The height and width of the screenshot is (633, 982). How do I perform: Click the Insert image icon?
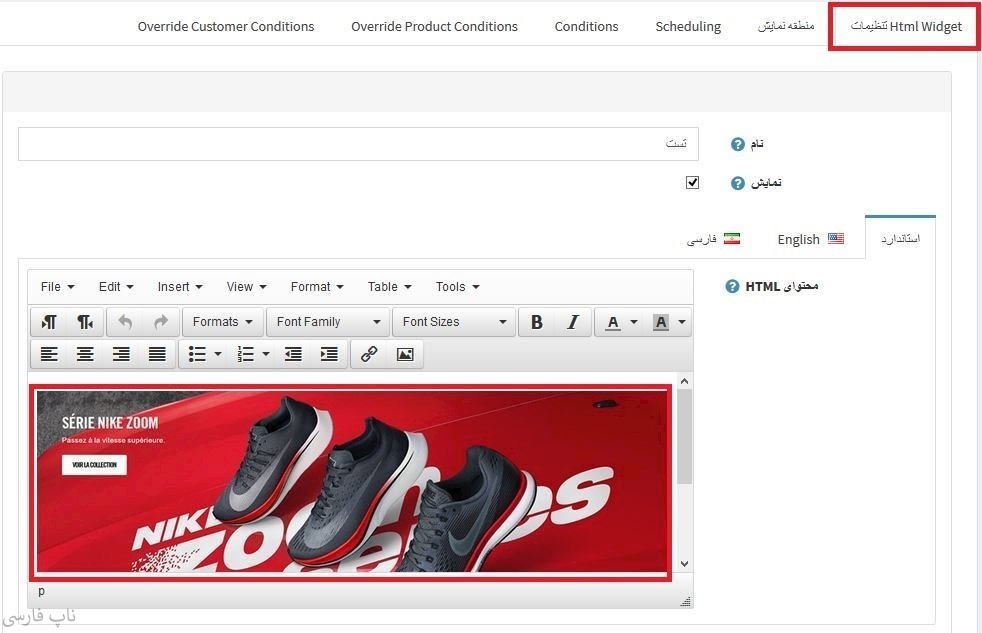click(x=404, y=354)
